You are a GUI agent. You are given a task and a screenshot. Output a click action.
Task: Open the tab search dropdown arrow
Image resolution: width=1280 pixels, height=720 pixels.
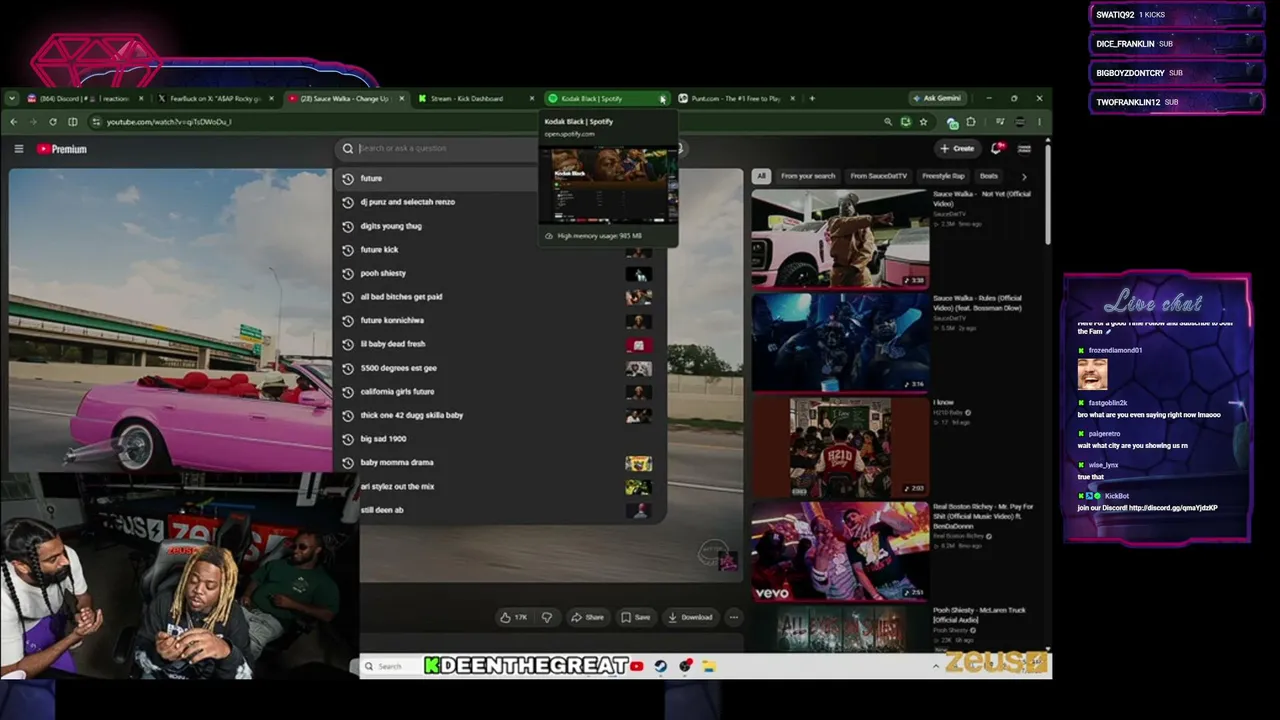coord(11,98)
